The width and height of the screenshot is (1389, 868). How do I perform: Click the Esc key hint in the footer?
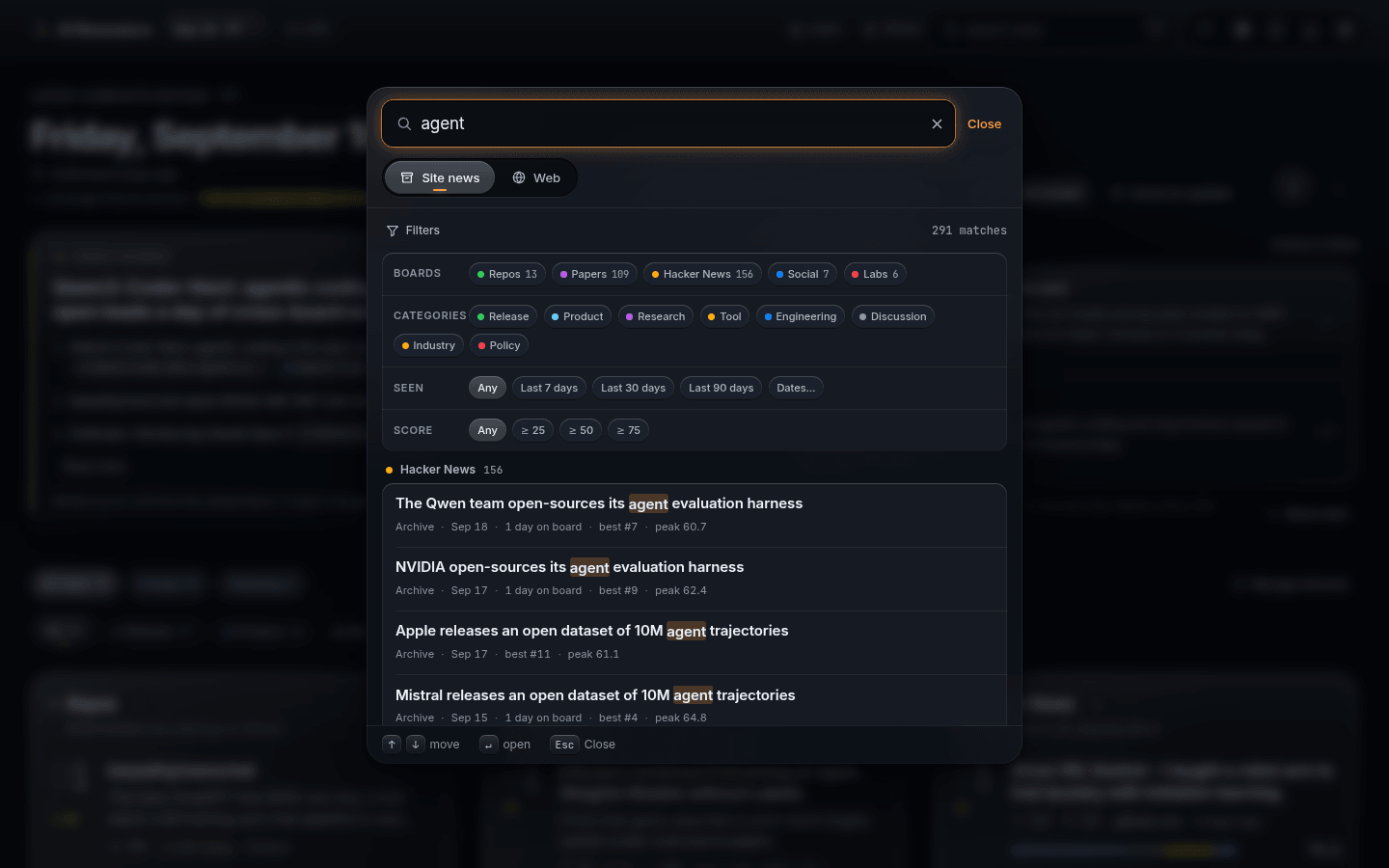[x=564, y=745]
